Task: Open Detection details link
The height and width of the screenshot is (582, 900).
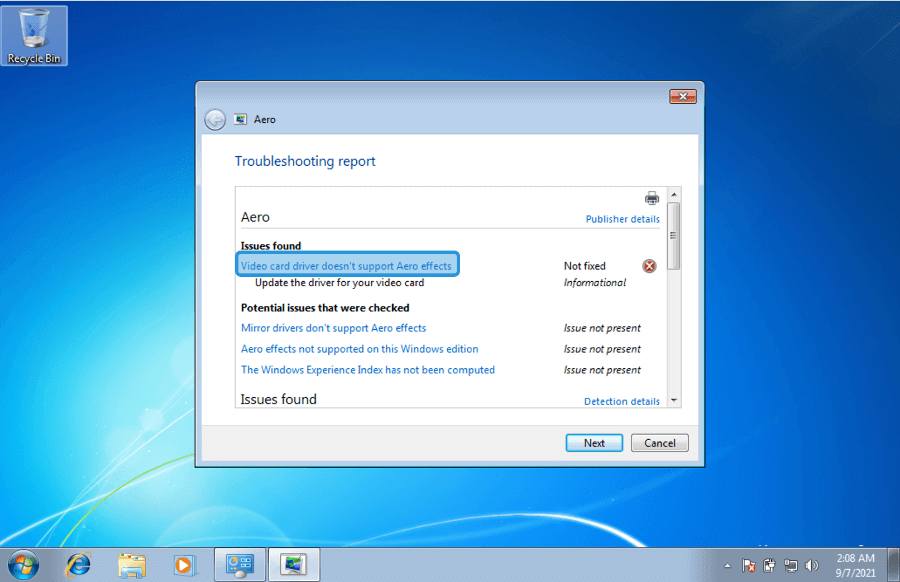Action: [622, 401]
